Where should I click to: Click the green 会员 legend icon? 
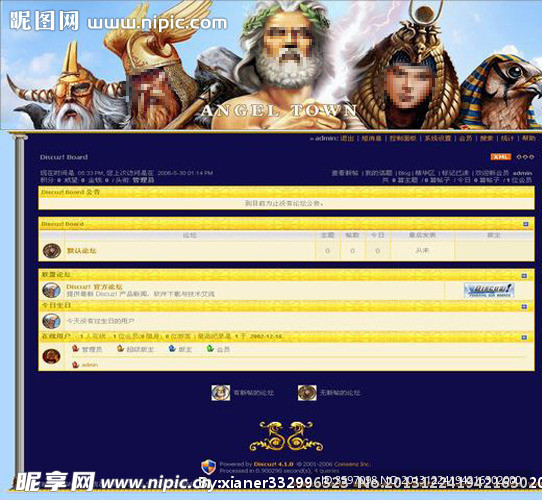[x=210, y=349]
